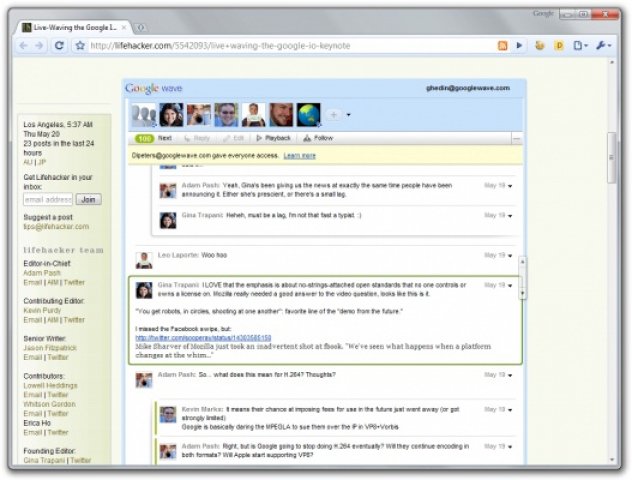The image size is (632, 480).
Task: Click Follow in the wave toolbar
Action: click(x=318, y=138)
